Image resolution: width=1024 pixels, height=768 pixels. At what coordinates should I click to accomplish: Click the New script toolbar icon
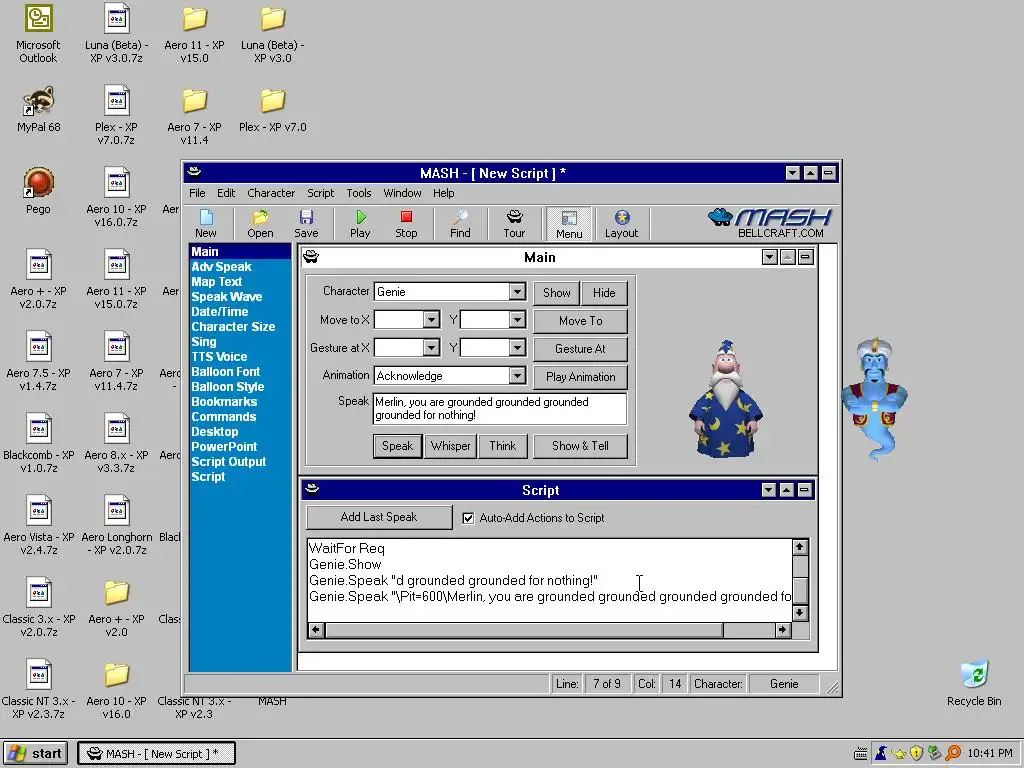(x=206, y=223)
